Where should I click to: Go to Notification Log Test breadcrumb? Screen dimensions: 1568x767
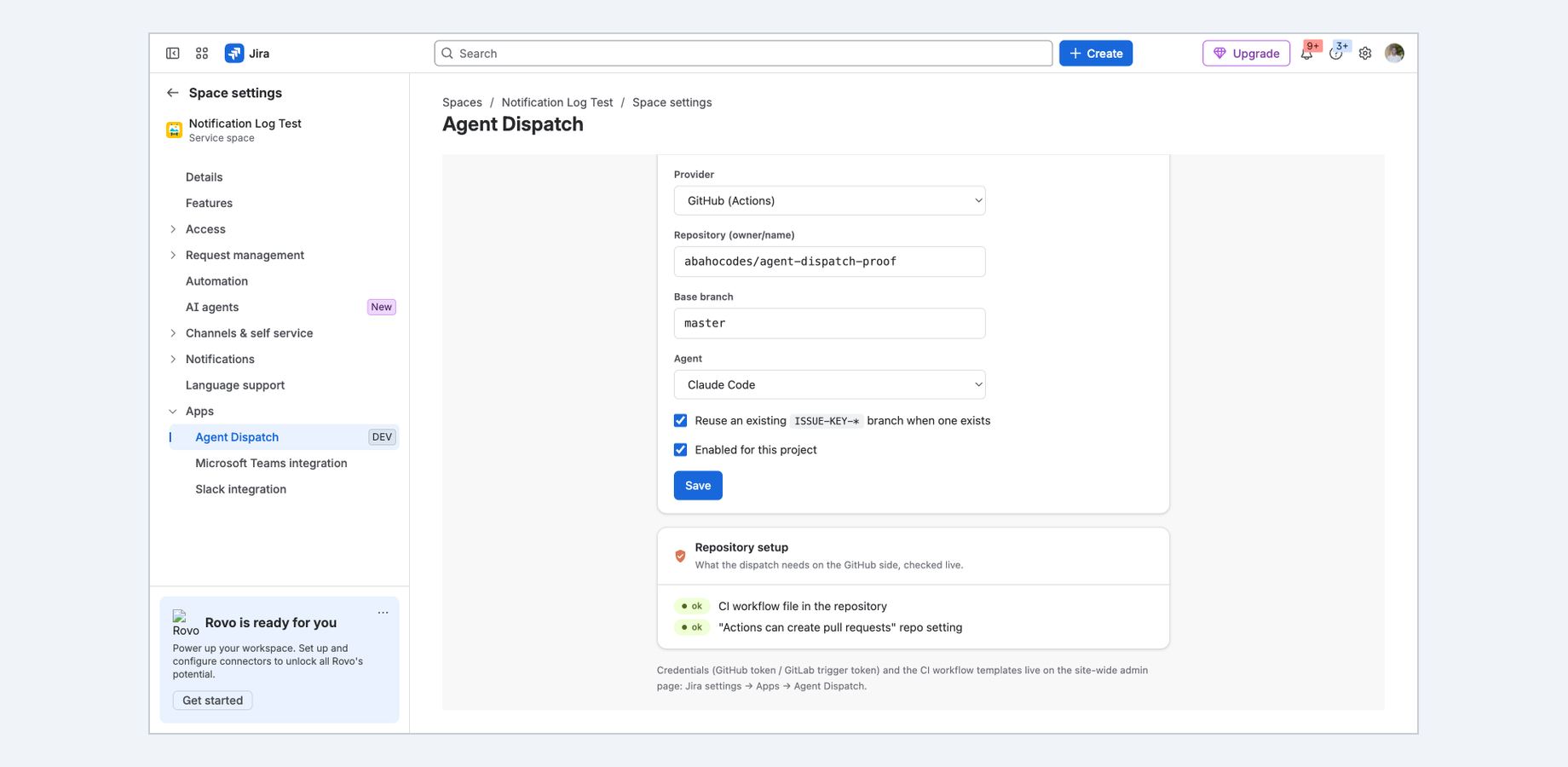[x=557, y=102]
